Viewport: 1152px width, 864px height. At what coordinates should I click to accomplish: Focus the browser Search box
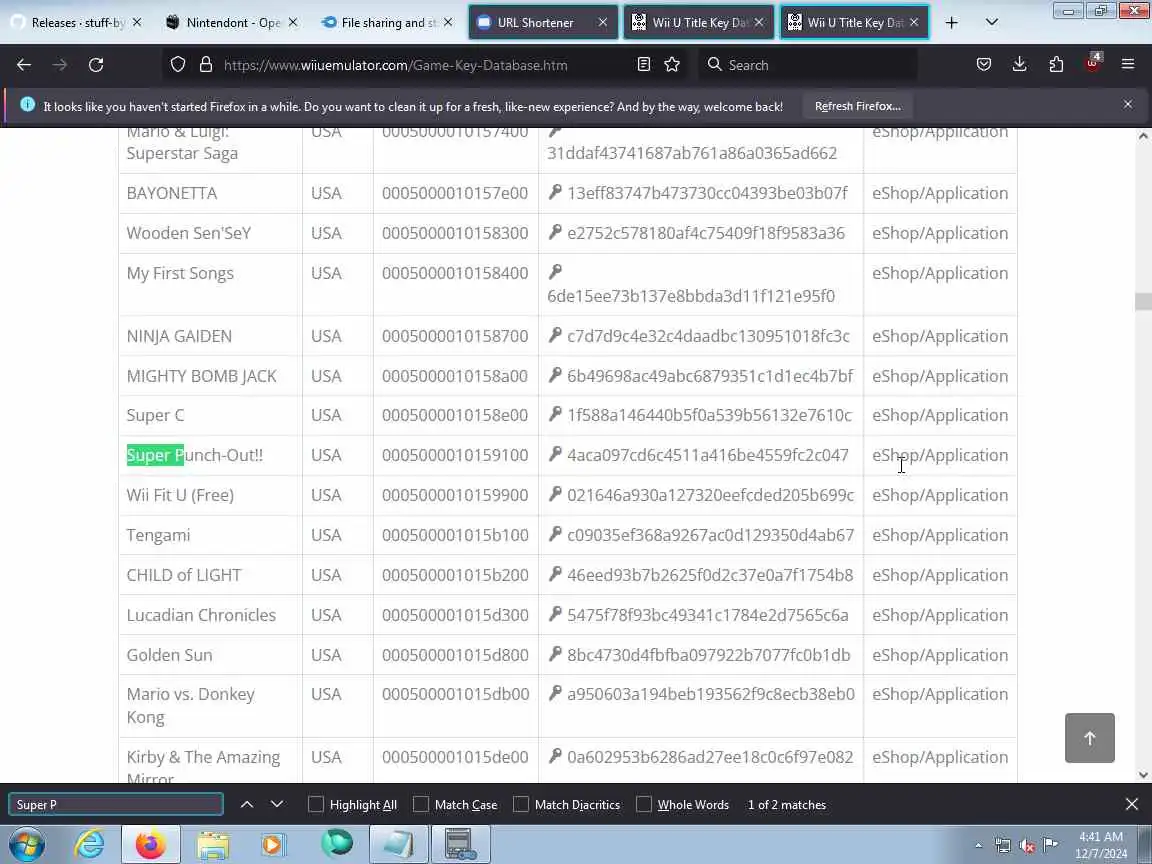(x=808, y=65)
